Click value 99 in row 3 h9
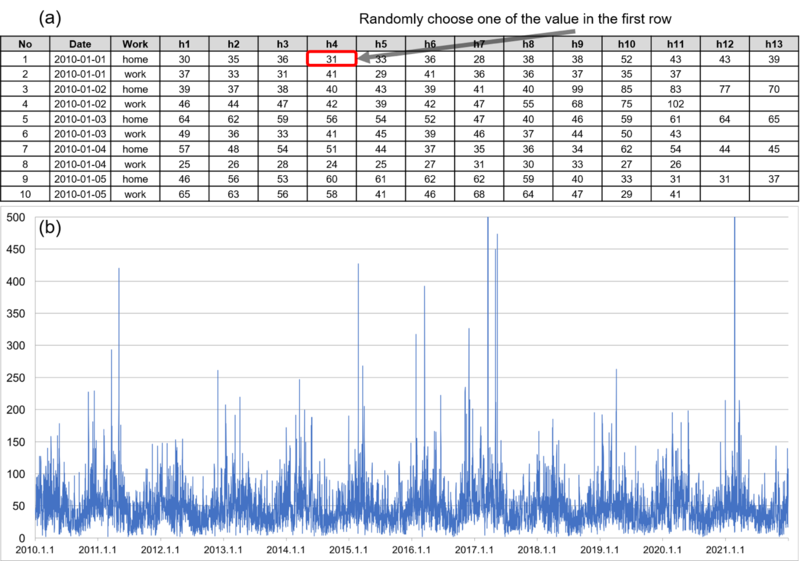This screenshot has width=800, height=561. tap(577, 89)
